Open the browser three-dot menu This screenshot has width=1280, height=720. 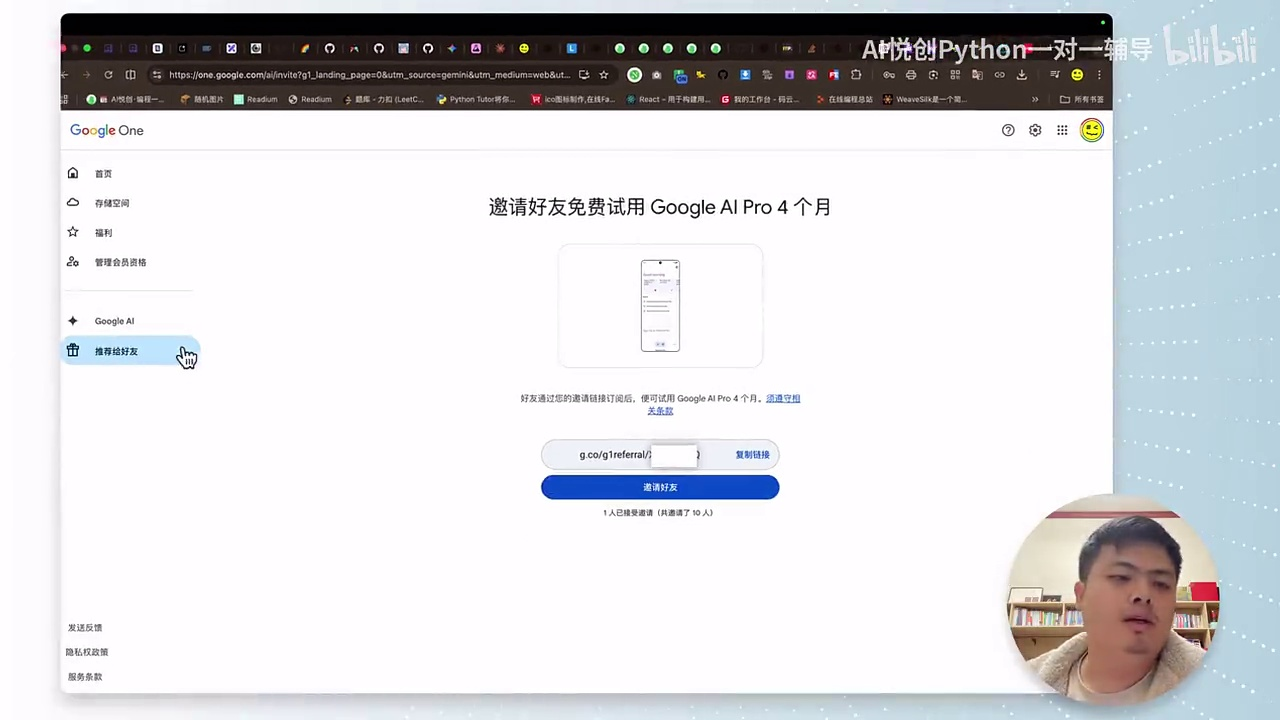click(x=1099, y=75)
